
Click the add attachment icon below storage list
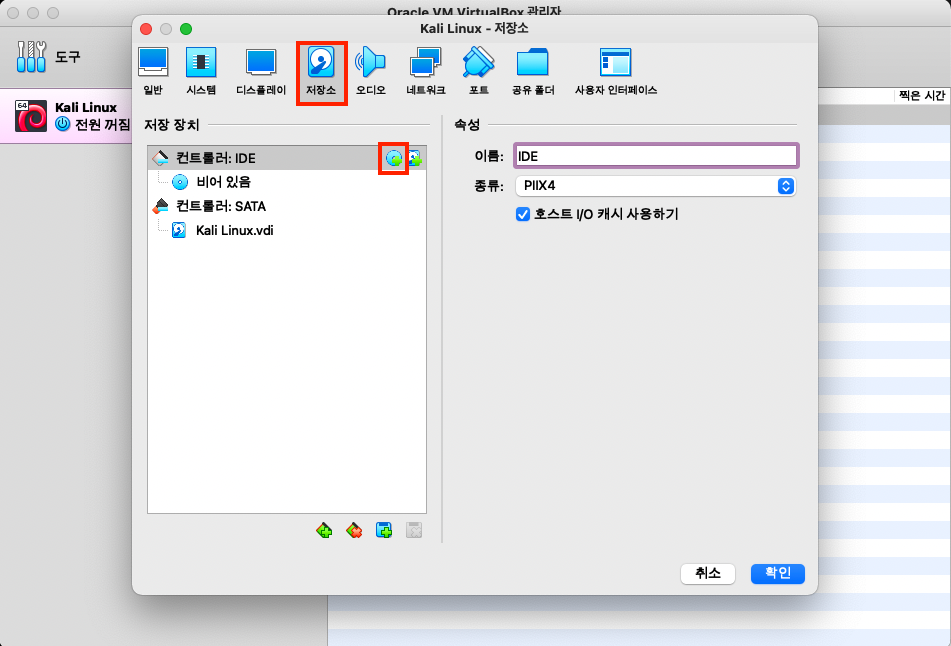pyautogui.click(x=384, y=531)
